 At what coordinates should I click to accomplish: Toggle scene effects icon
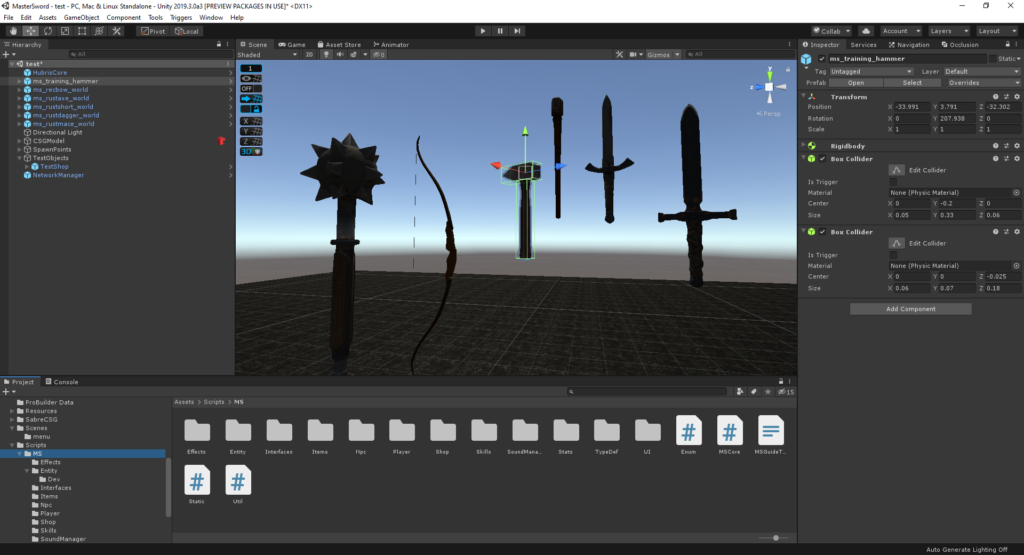tap(353, 54)
